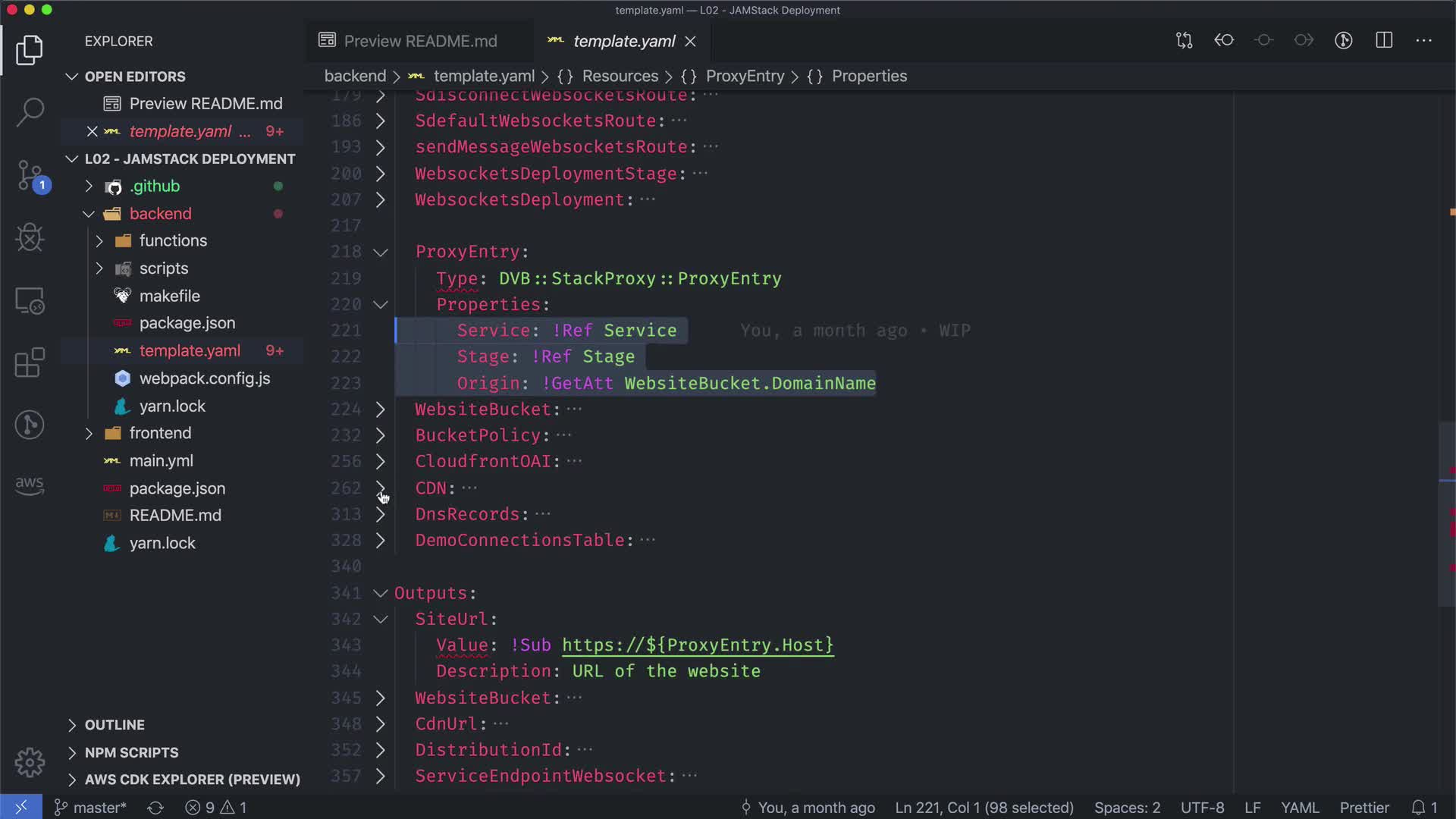The height and width of the screenshot is (819, 1456).
Task: Open Source Control view with badge
Action: point(30,176)
